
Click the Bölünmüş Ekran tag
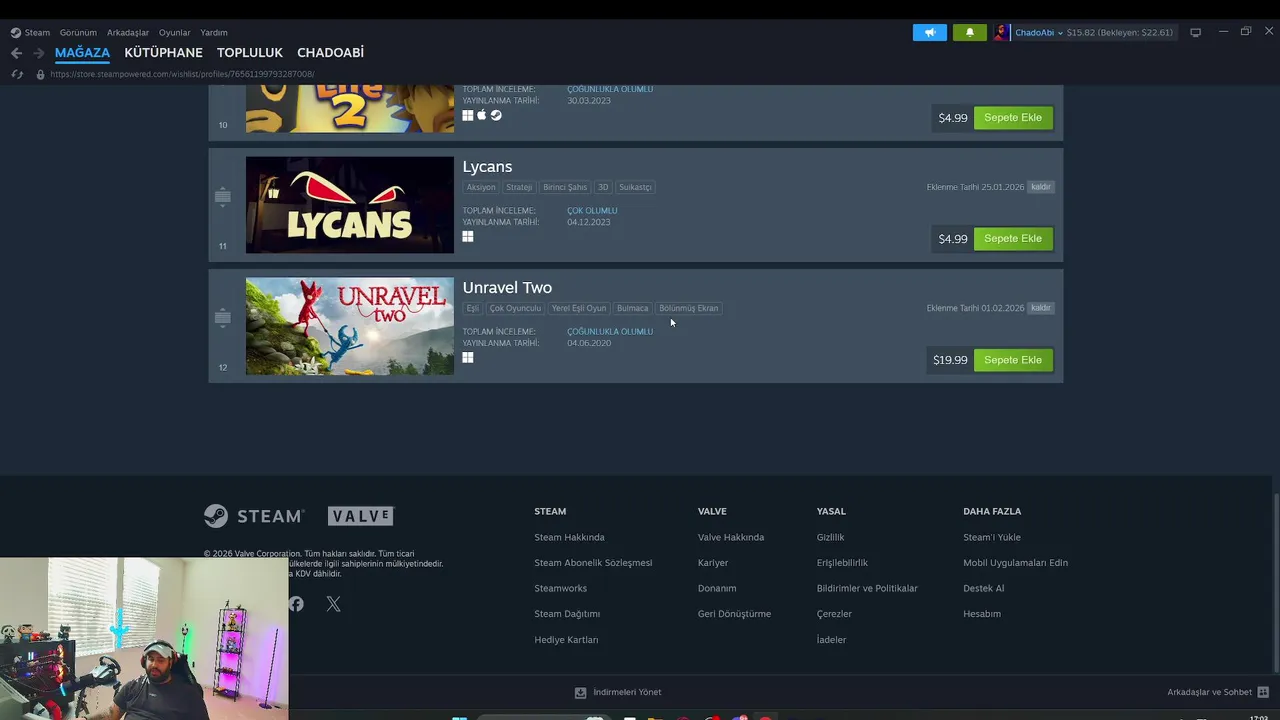[688, 308]
